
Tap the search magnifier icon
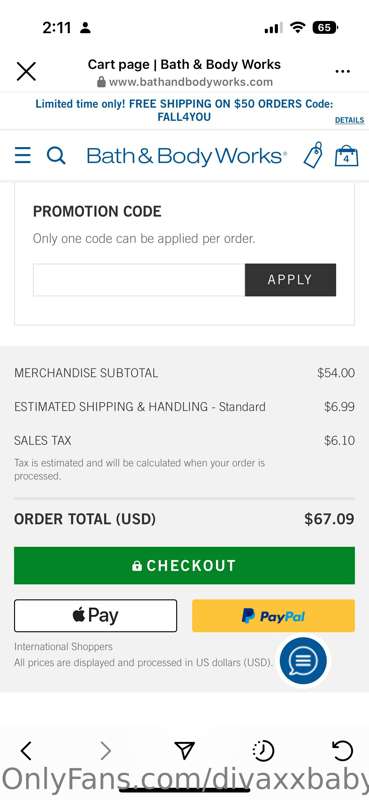pos(56,155)
